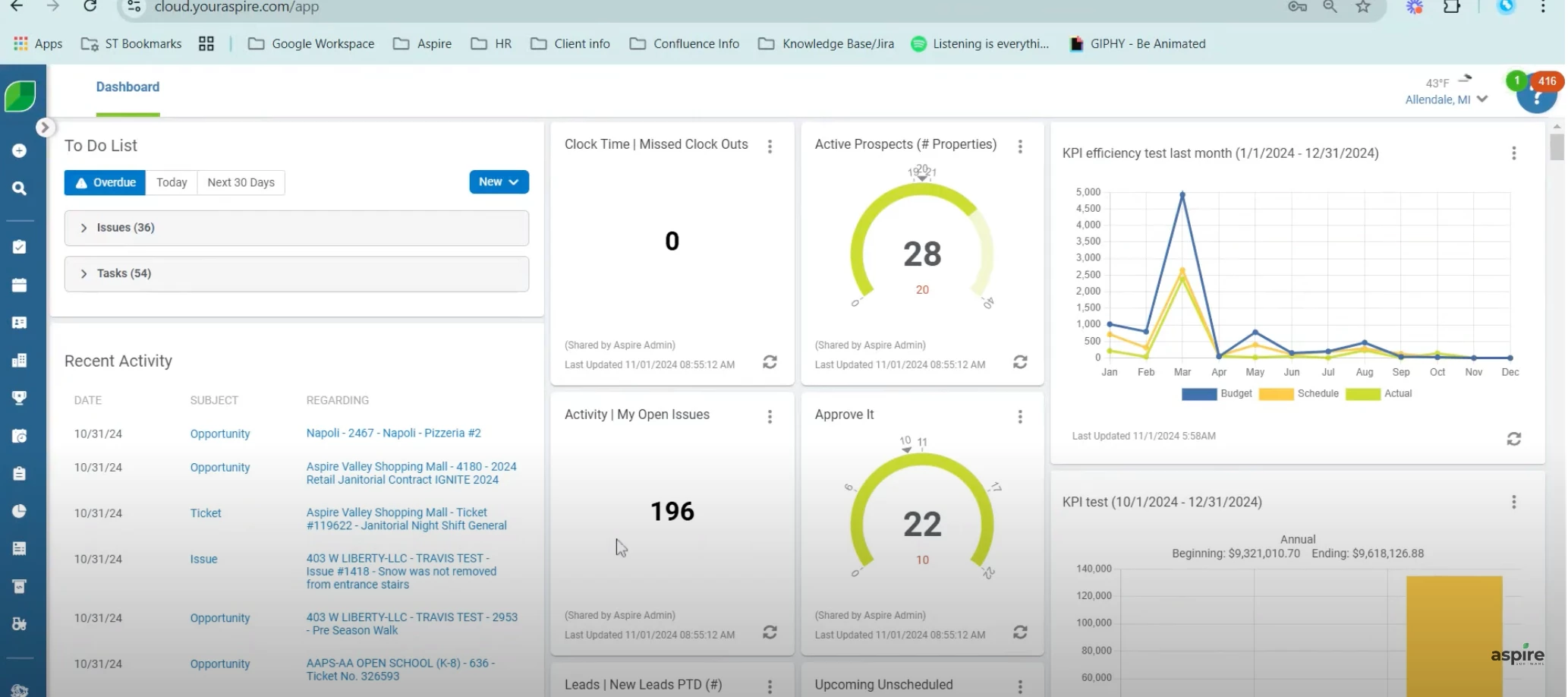
Task: Open the Google Workspace bookmarks folder
Action: coord(311,44)
